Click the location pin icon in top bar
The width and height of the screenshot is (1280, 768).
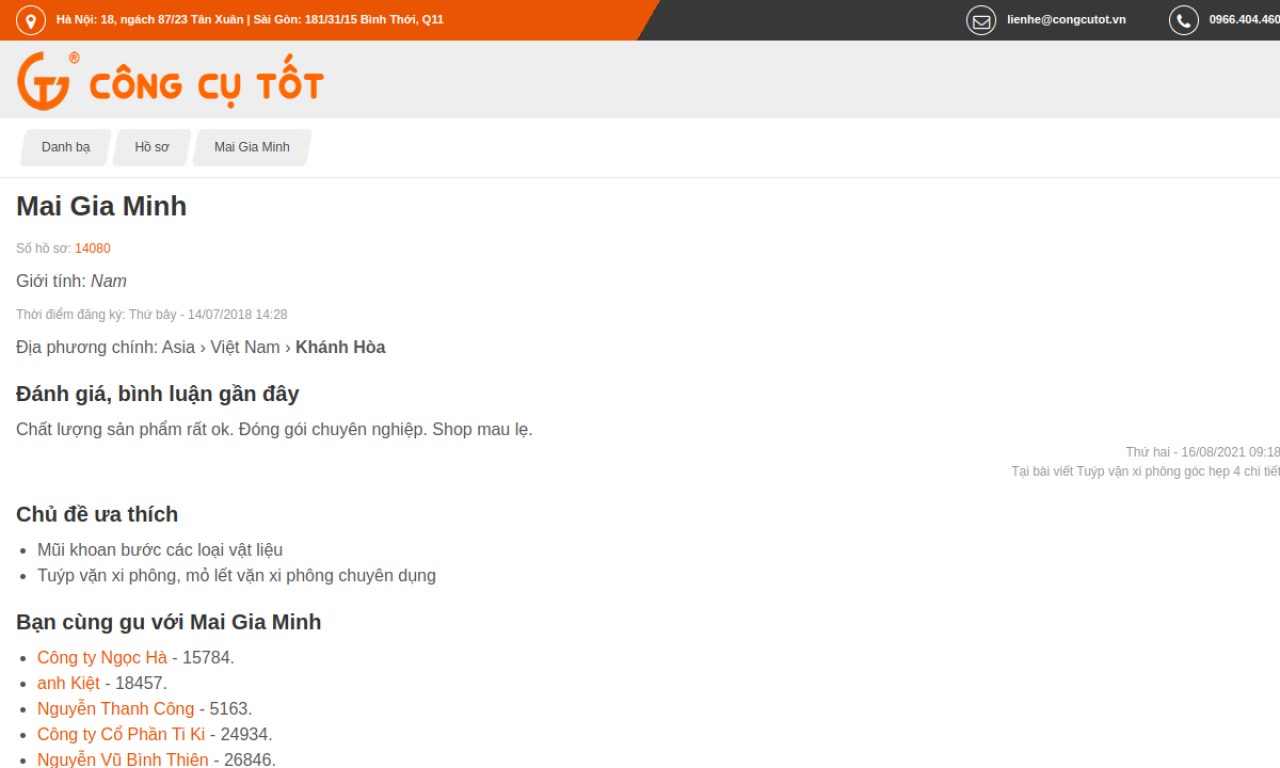31,20
